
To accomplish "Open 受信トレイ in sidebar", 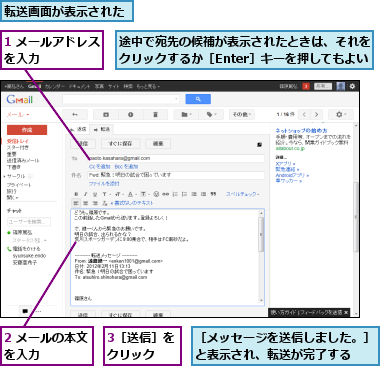I will click(18, 141).
